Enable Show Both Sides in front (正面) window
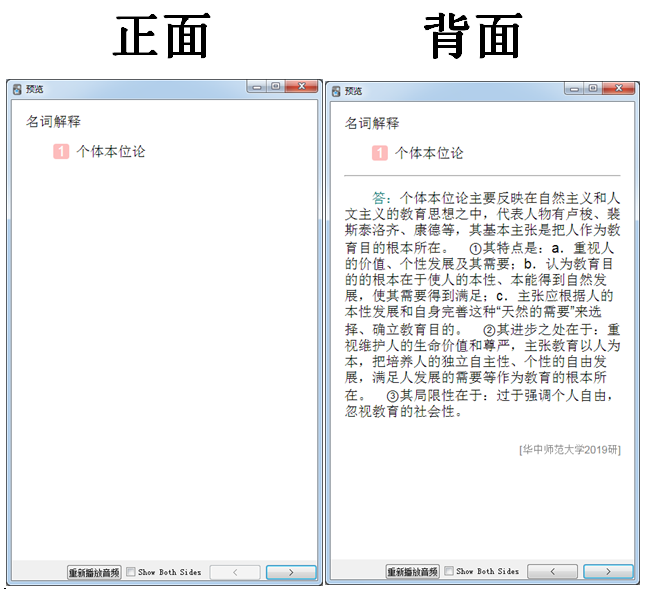The image size is (646, 589). pos(131,572)
